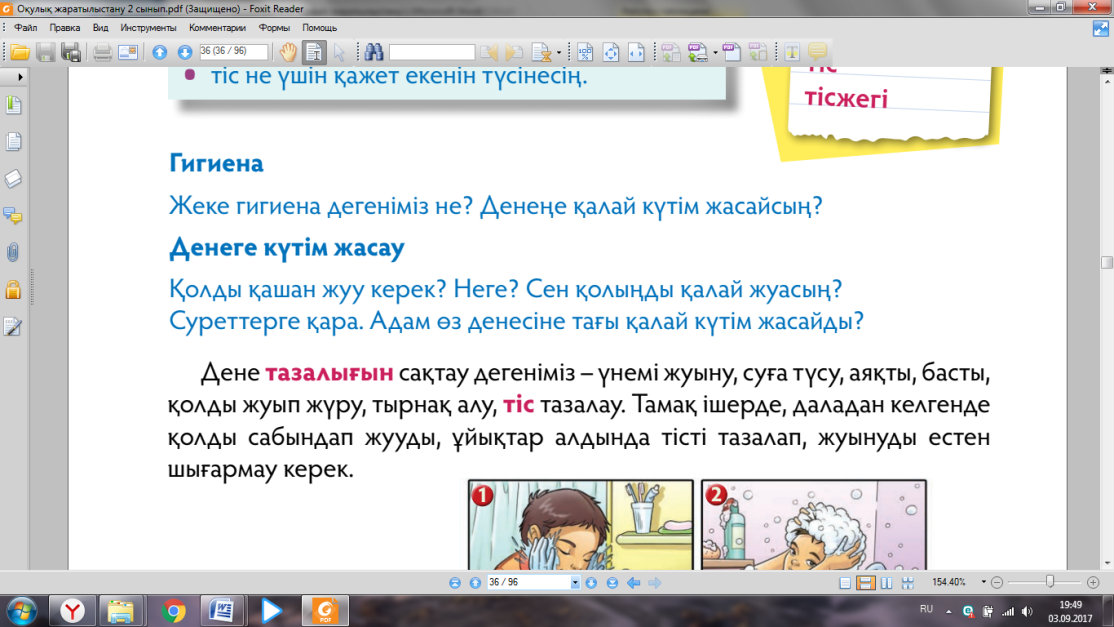The image size is (1114, 627).
Task: Click the search options icon after Find Next
Action: 541,52
